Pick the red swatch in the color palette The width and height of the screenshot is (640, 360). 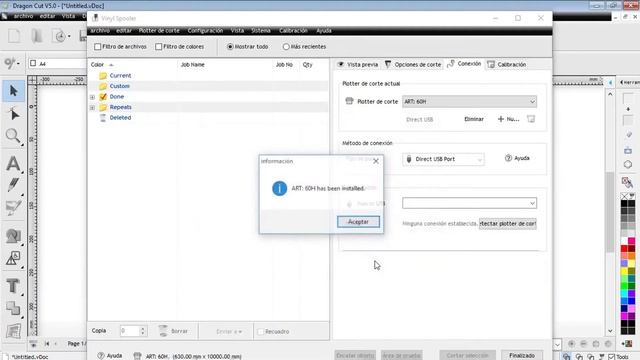point(624,249)
